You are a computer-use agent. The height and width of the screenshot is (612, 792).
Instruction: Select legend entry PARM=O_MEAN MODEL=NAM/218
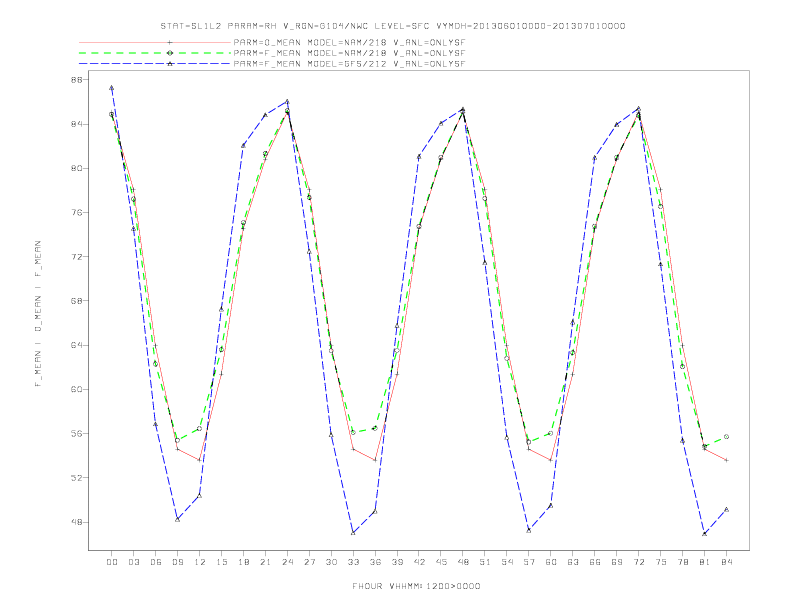pyautogui.click(x=349, y=42)
